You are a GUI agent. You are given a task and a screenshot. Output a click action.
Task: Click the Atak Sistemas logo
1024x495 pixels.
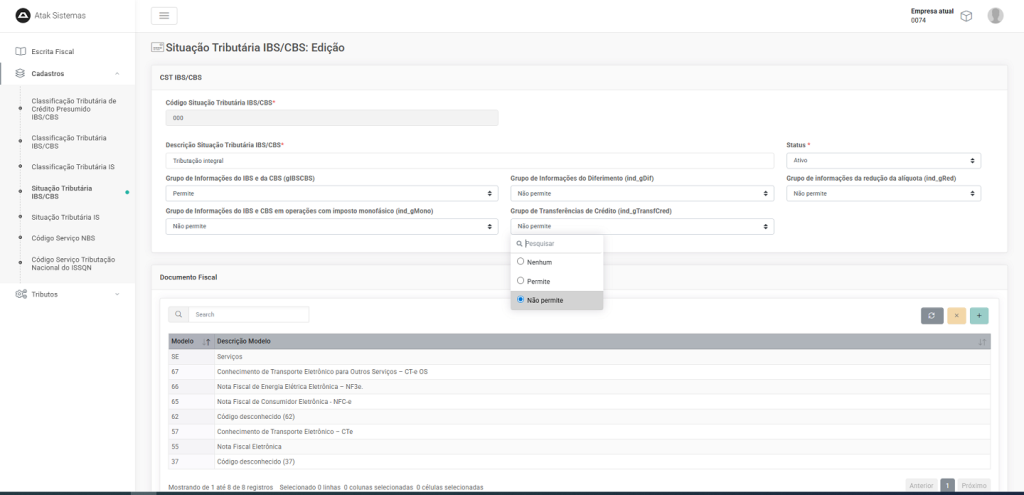tap(24, 14)
